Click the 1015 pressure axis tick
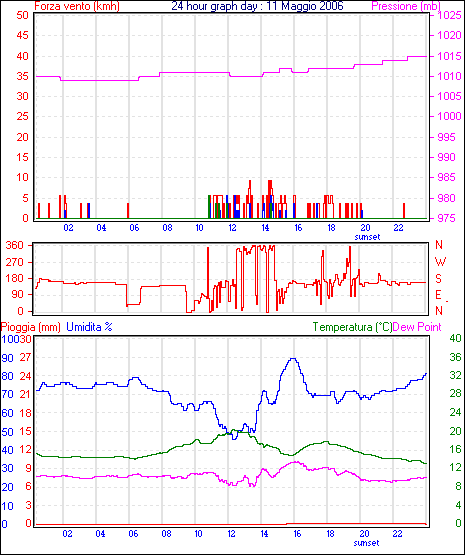This screenshot has height=556, width=465. point(449,56)
